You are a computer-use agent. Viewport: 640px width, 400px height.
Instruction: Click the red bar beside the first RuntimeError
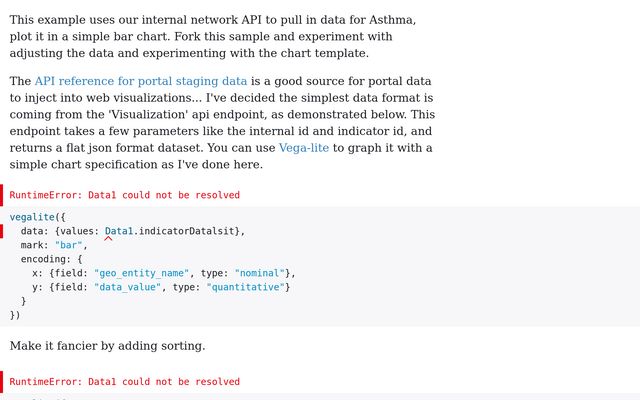[2, 195]
